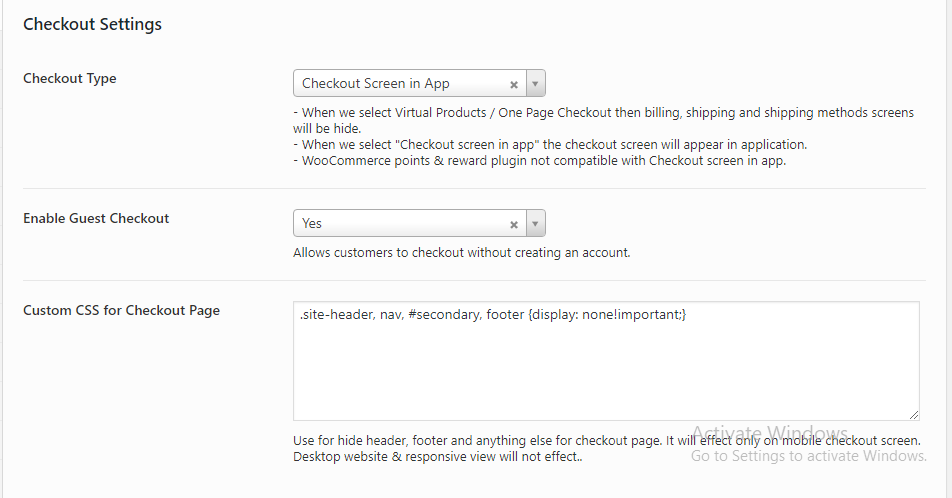Click the WooCommerce points & reward compatibility note
The width and height of the screenshot is (952, 498).
tap(540, 161)
